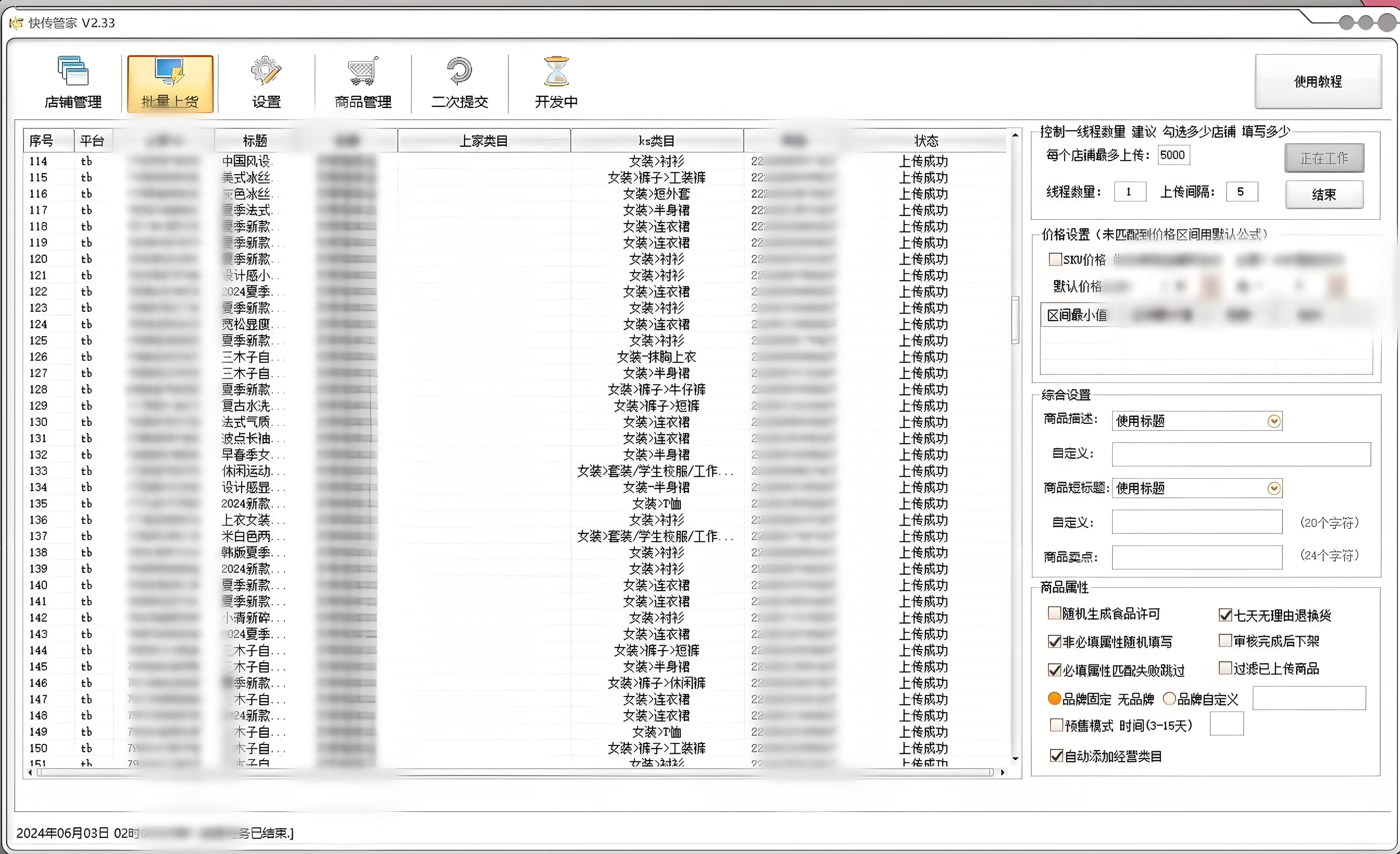Expand the 商品描述 dropdown
The image size is (1400, 854).
[x=1274, y=421]
